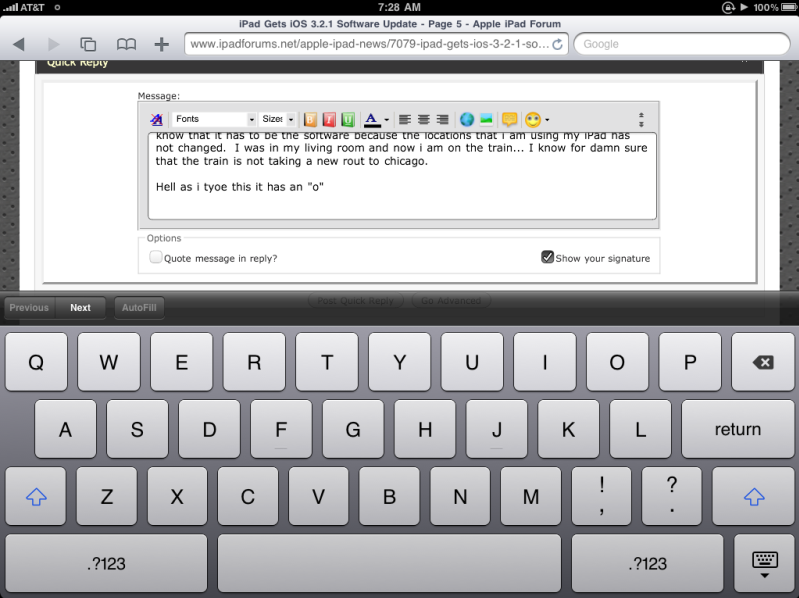Tap the question mark period key
Image resolution: width=799 pixels, height=598 pixels.
coord(672,496)
